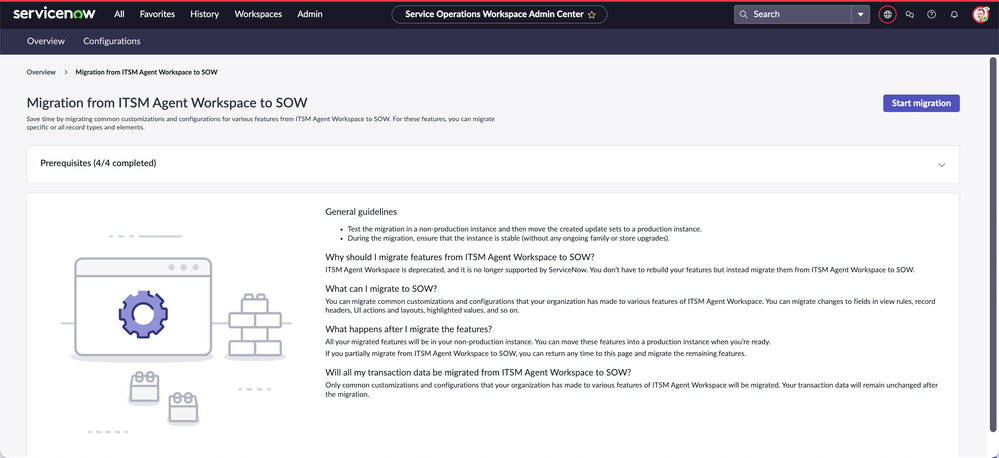
Task: Go to Overview in the breadcrumb
Action: 41,72
